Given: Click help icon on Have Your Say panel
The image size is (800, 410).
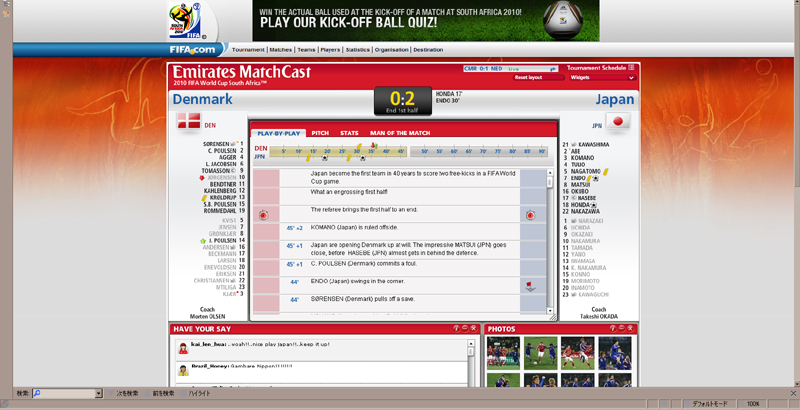Looking at the screenshot, I should (x=456, y=328).
